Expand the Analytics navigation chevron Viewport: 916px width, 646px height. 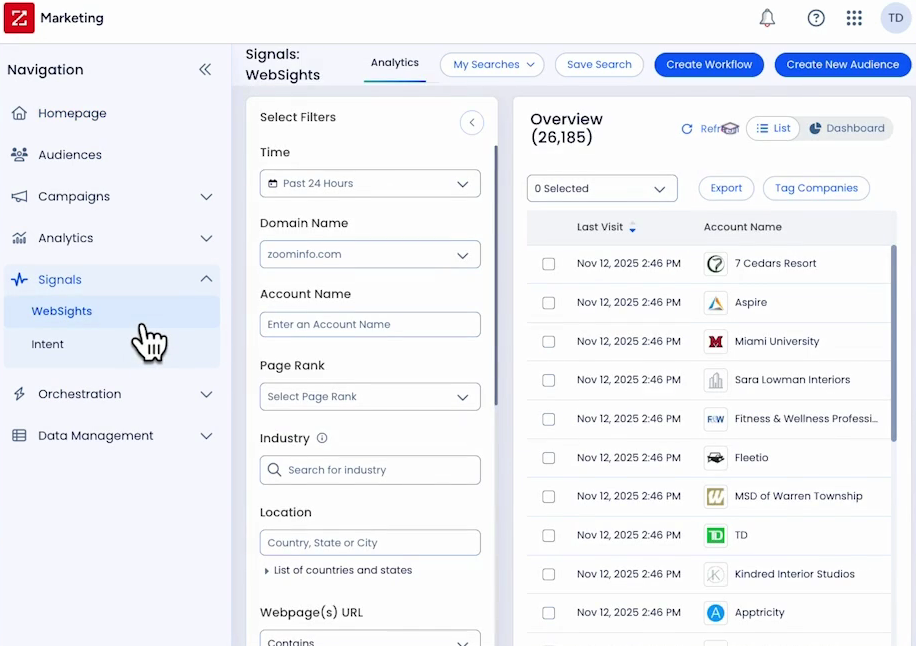coord(206,238)
